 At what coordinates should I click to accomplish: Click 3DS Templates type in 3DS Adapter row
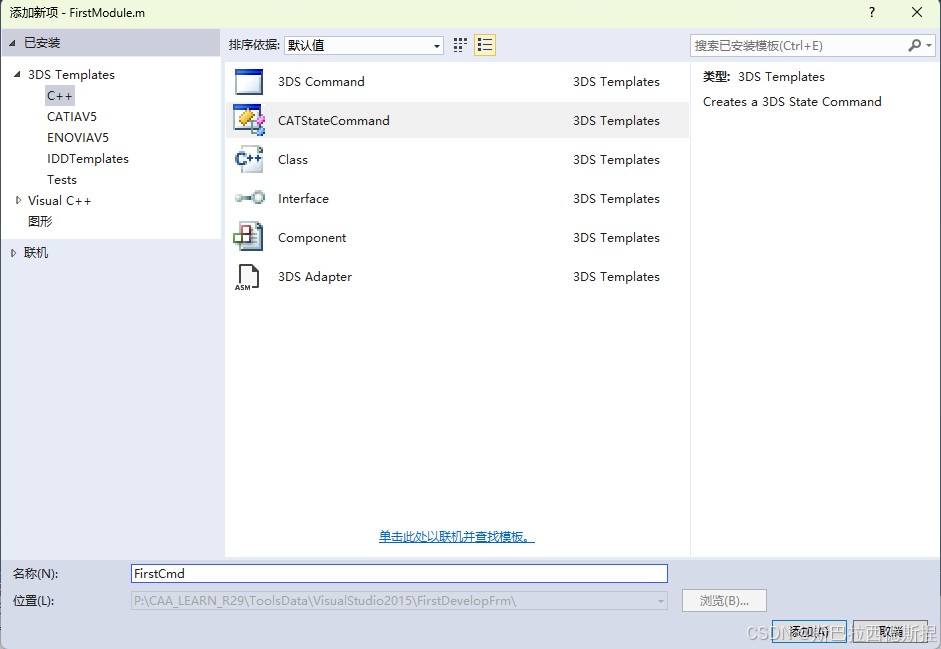click(x=616, y=277)
